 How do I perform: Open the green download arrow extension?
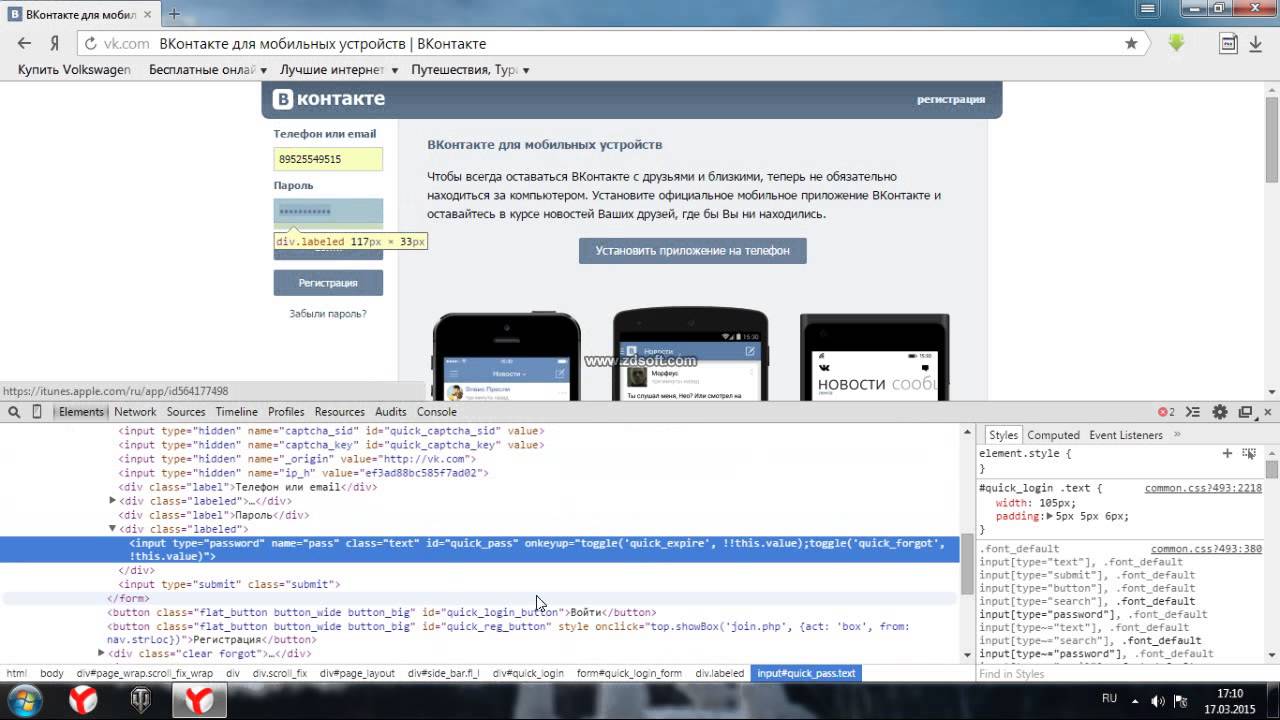(1176, 43)
